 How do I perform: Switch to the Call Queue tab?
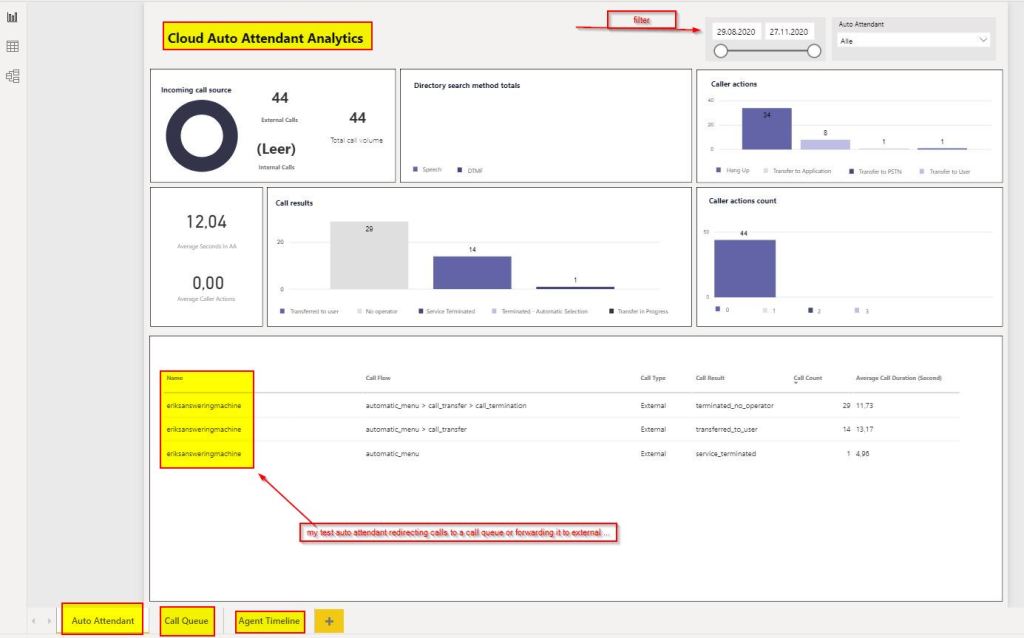click(x=187, y=621)
